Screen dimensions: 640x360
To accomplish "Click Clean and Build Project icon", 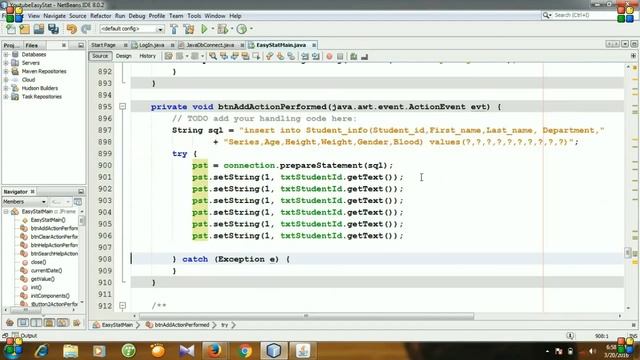I will (x=189, y=29).
